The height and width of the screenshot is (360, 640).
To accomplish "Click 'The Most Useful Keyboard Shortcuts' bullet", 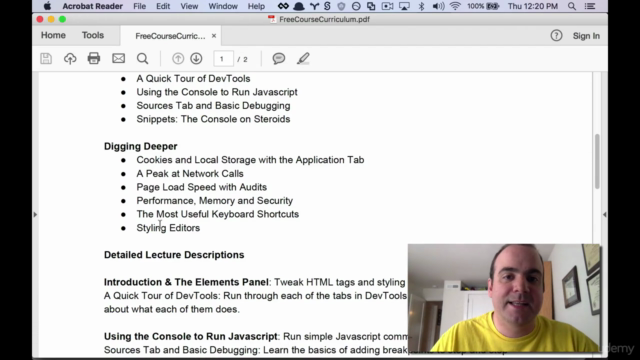I will click(x=218, y=214).
